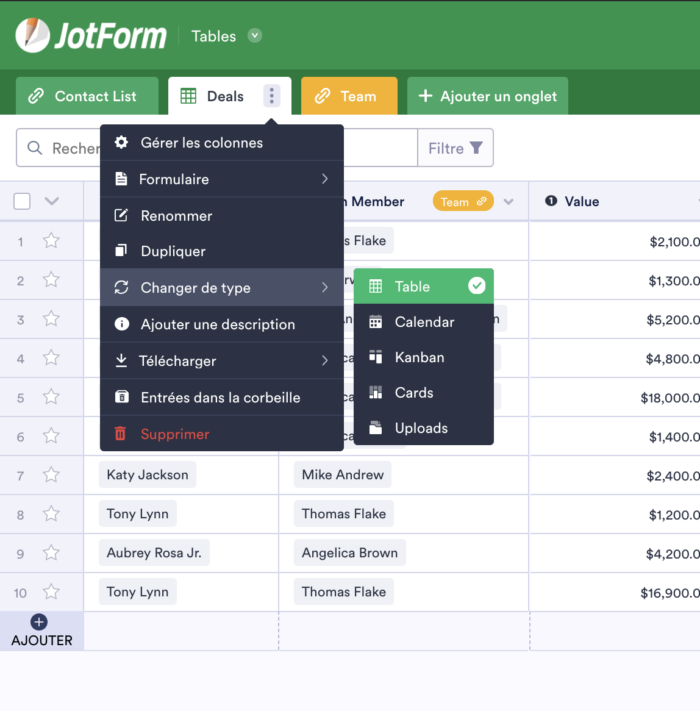Toggle the favorite star on row 7
Screen dimensions: 700x711
[51, 474]
